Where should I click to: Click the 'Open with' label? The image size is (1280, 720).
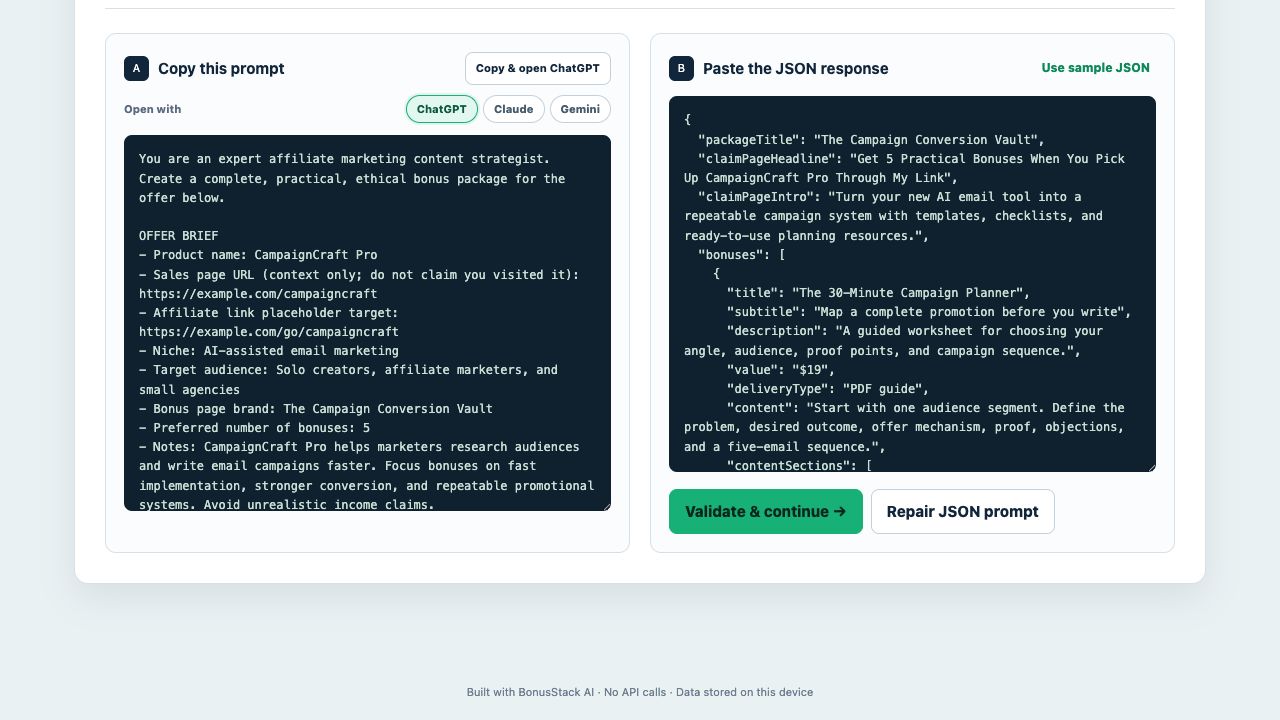pyautogui.click(x=153, y=109)
